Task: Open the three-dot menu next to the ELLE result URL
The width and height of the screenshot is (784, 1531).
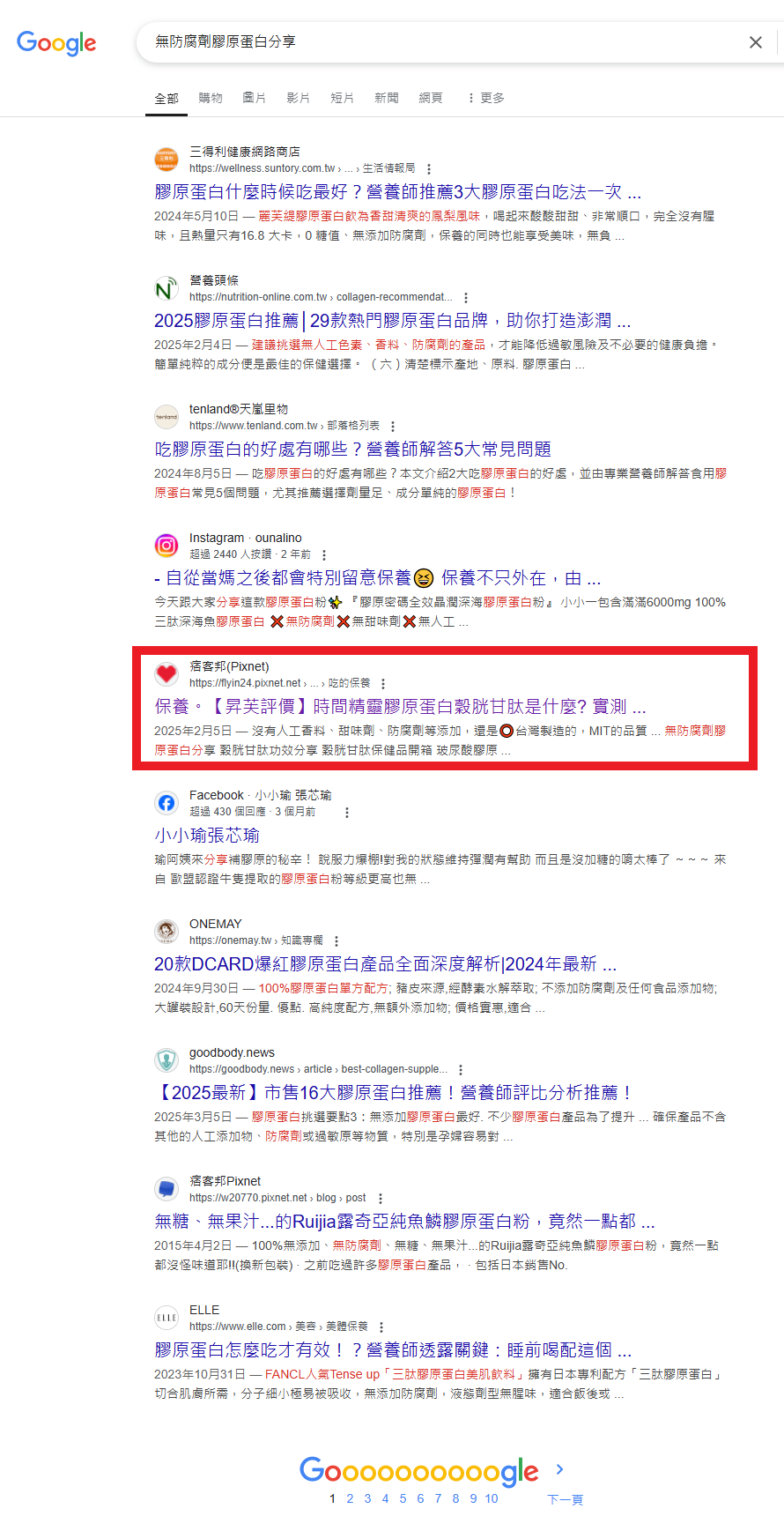Action: point(381,1327)
